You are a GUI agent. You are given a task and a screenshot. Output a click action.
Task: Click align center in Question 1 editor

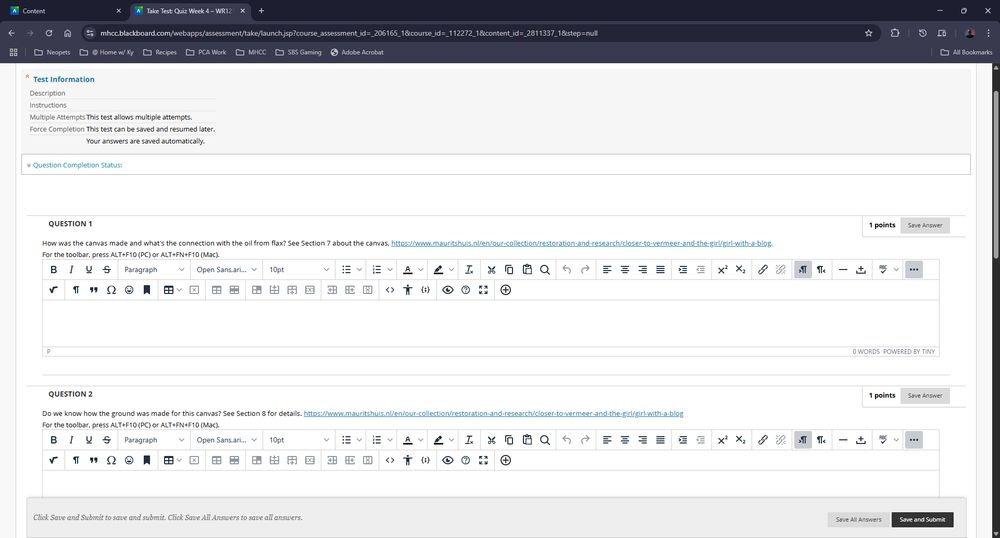coord(625,270)
